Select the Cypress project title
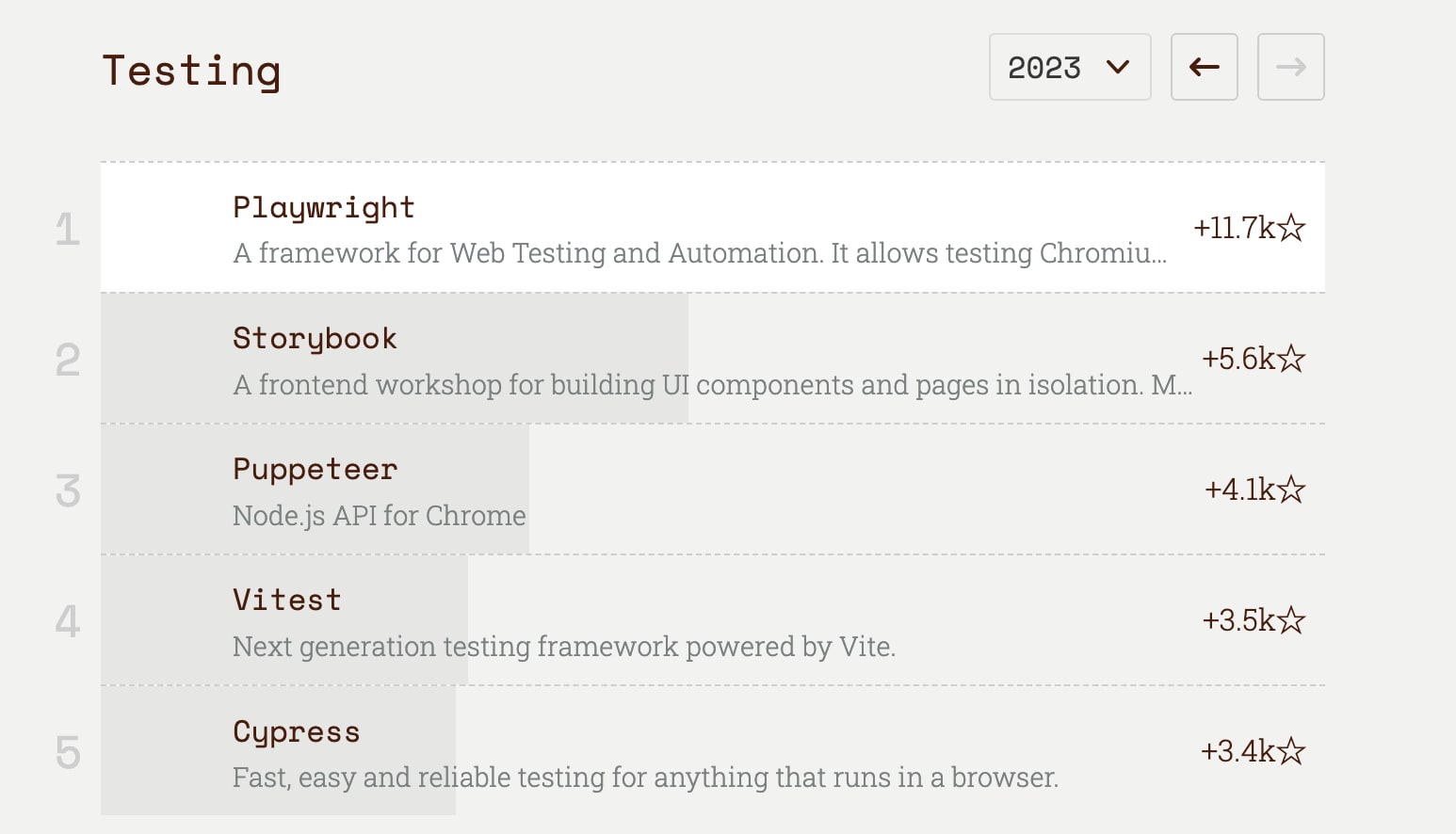1456x834 pixels. (x=296, y=731)
